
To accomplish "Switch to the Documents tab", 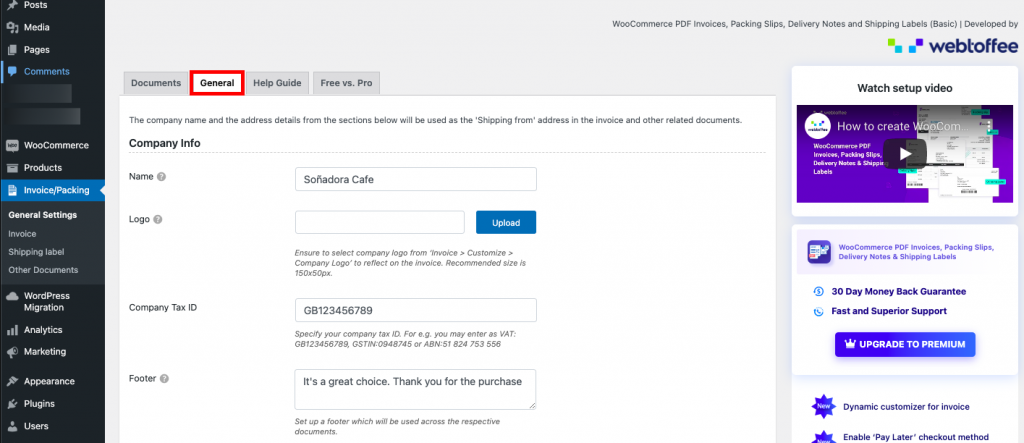I will click(155, 83).
